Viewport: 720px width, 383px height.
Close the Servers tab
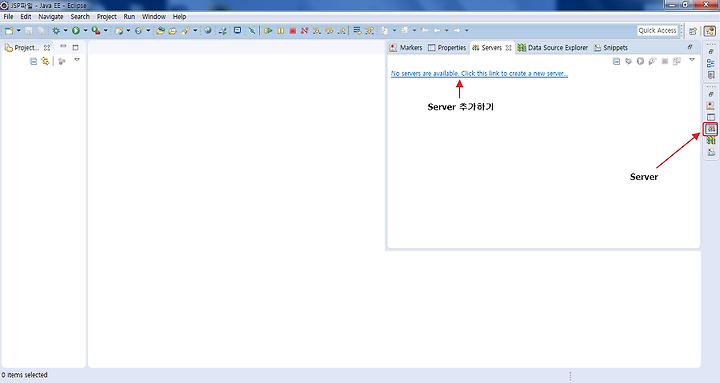coord(508,48)
